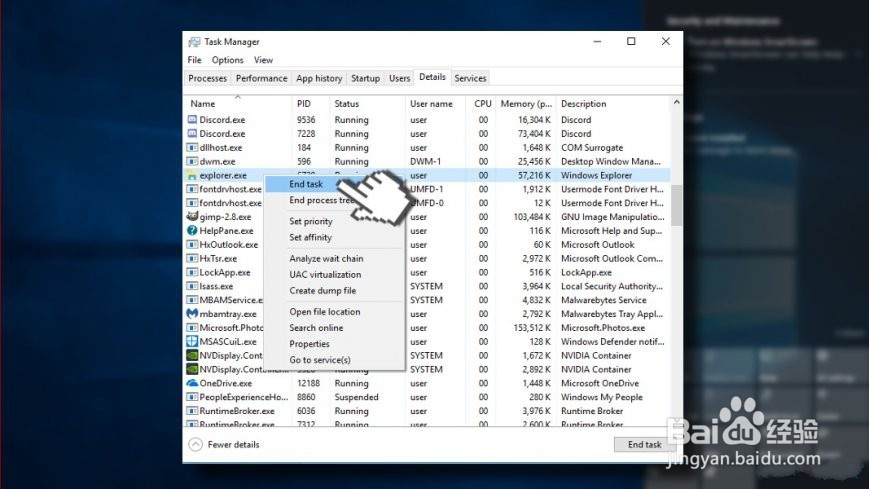Click the lsass.exe process icon
The width and height of the screenshot is (869, 489).
[x=192, y=286]
